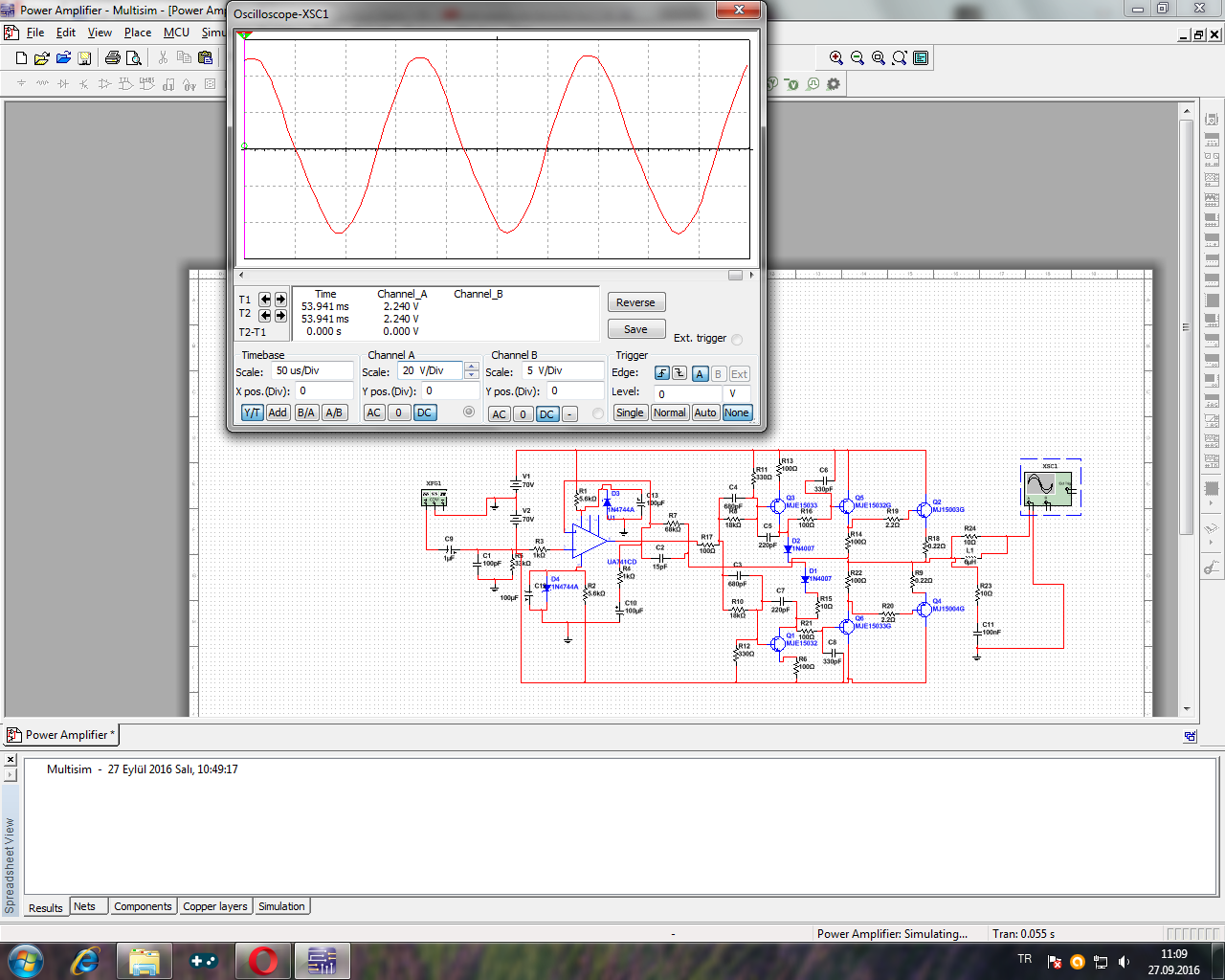Click the Zoom Out magnifier icon
The height and width of the screenshot is (980, 1225).
point(857,57)
